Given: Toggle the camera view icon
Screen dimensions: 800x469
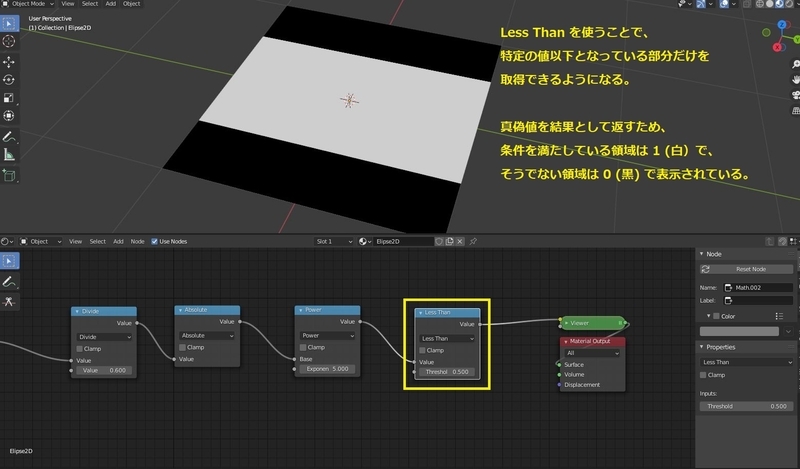Looking at the screenshot, I should (x=795, y=95).
